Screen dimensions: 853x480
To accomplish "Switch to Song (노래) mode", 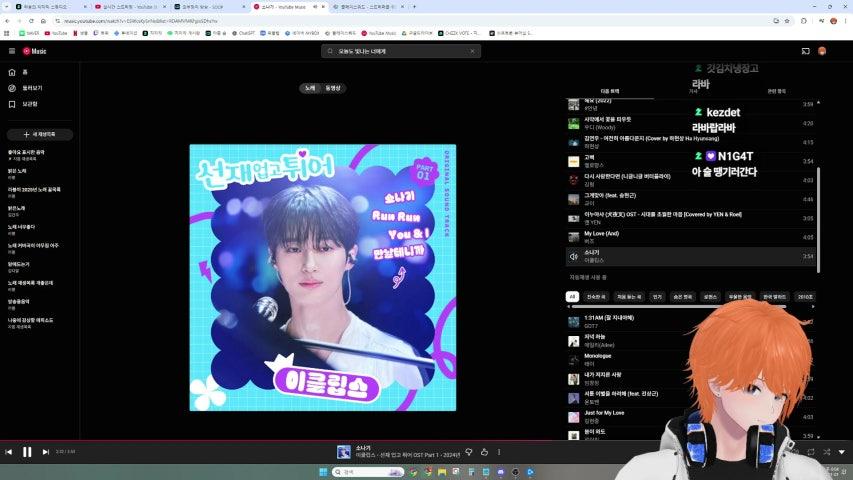I will 310,88.
